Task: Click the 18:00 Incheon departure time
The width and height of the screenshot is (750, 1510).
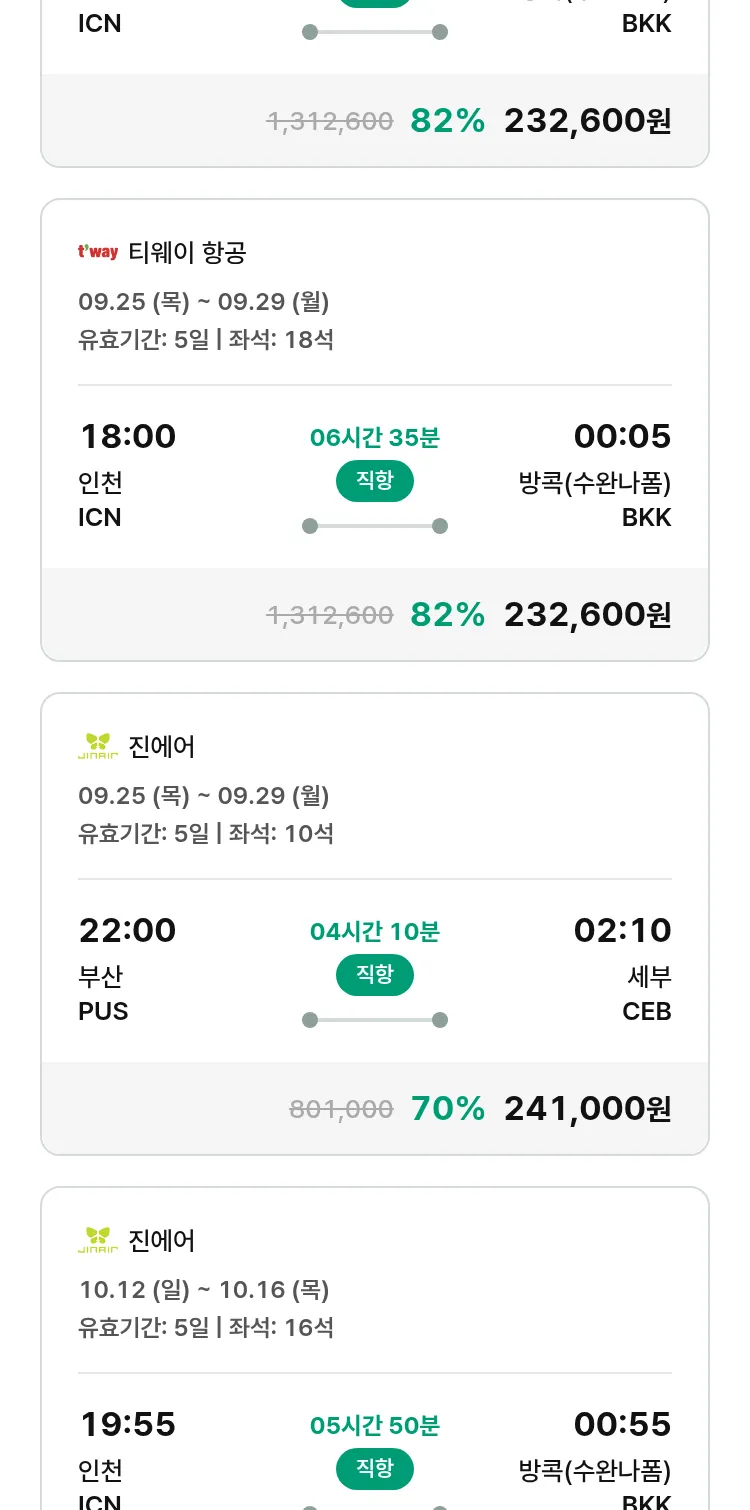Action: (x=127, y=436)
